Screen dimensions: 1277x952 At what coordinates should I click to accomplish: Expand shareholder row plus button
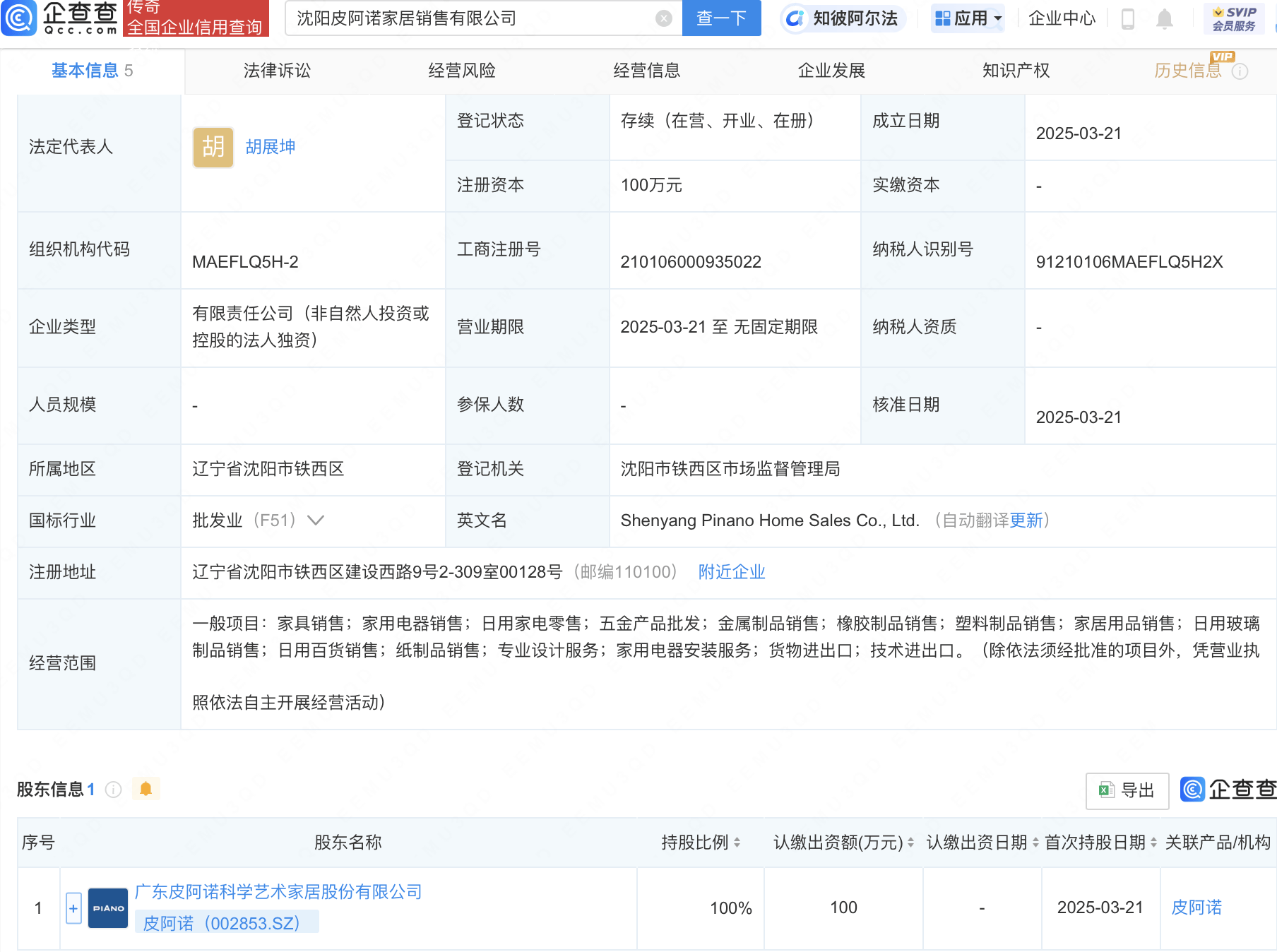coord(73,908)
